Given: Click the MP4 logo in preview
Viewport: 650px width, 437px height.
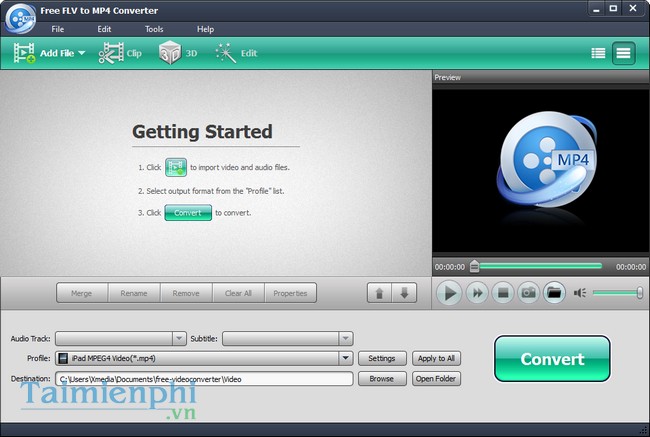Looking at the screenshot, I should [546, 160].
